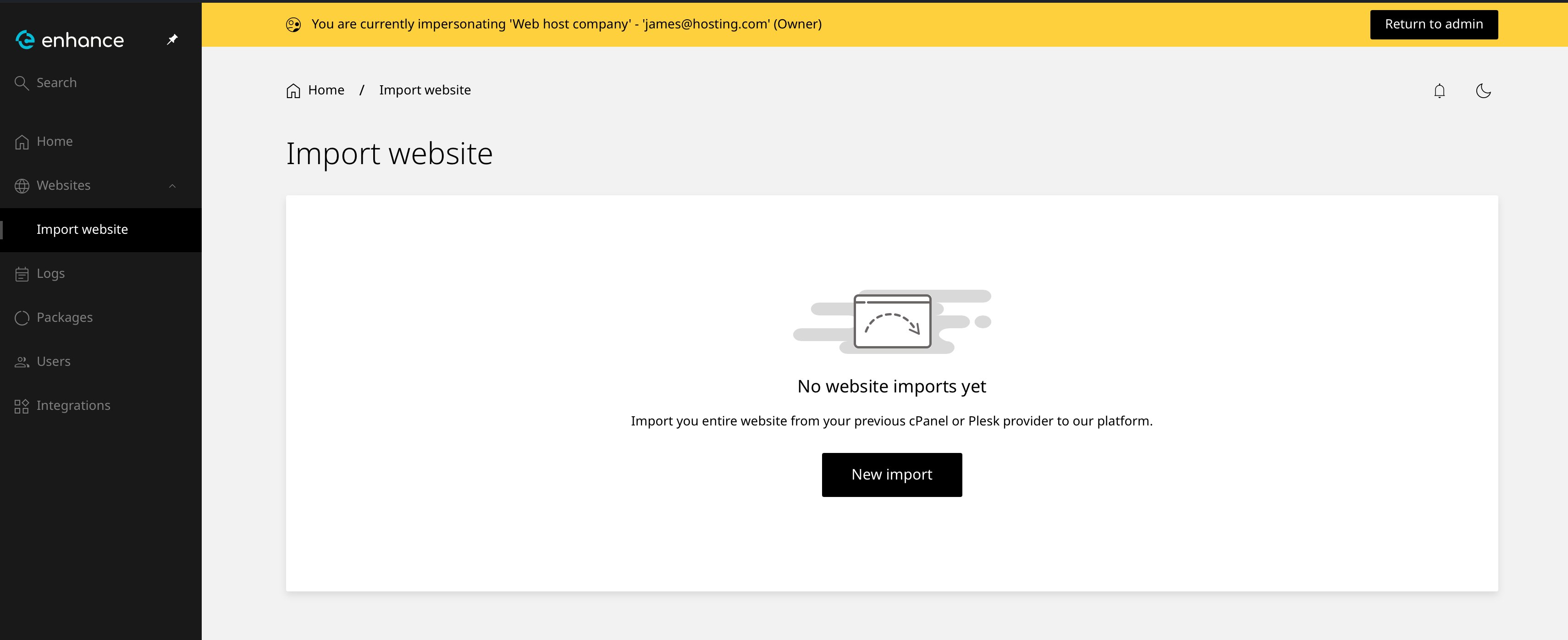Click the Integrations grid icon

click(x=22, y=406)
